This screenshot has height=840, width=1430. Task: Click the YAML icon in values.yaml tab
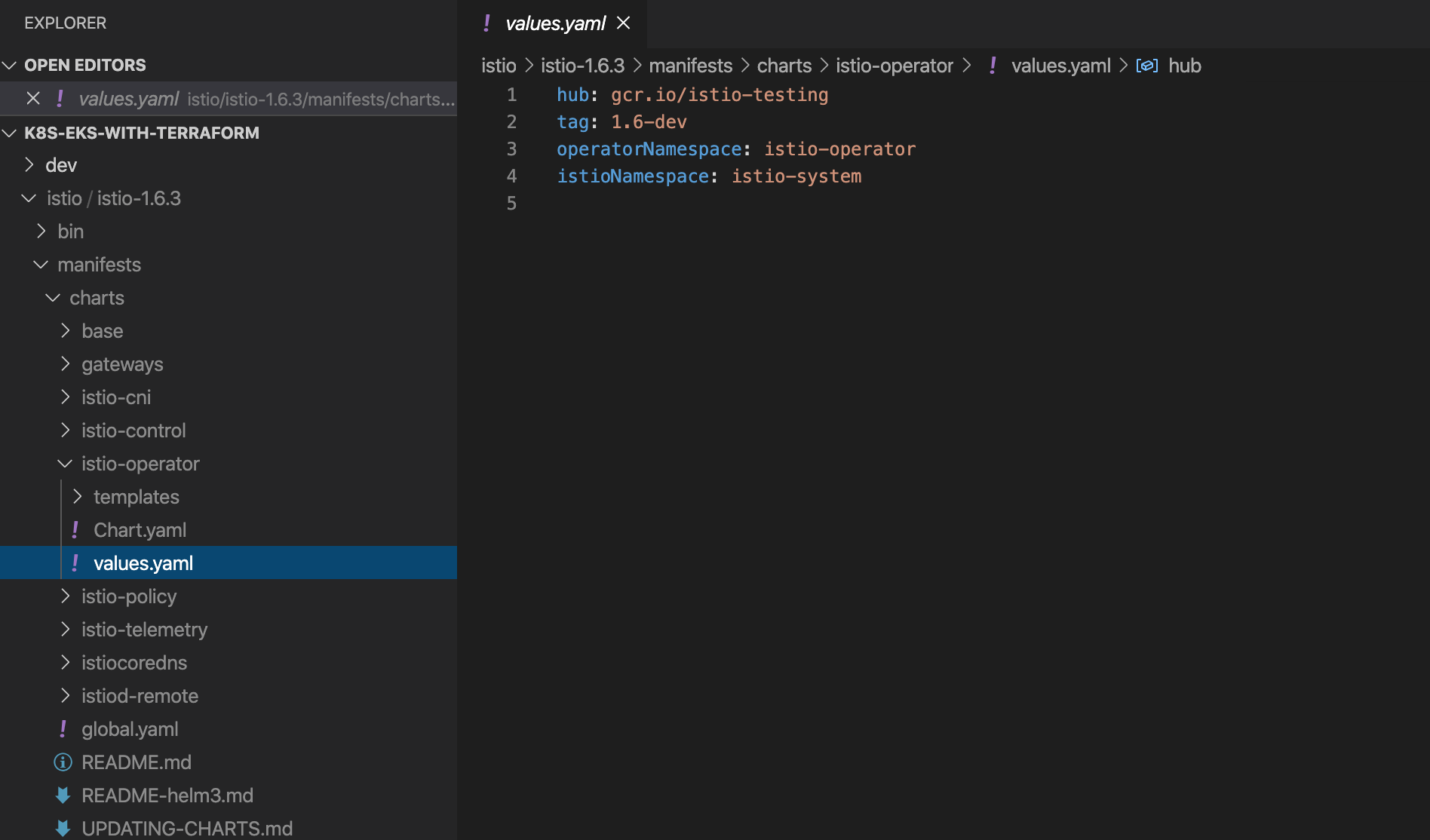tap(487, 23)
